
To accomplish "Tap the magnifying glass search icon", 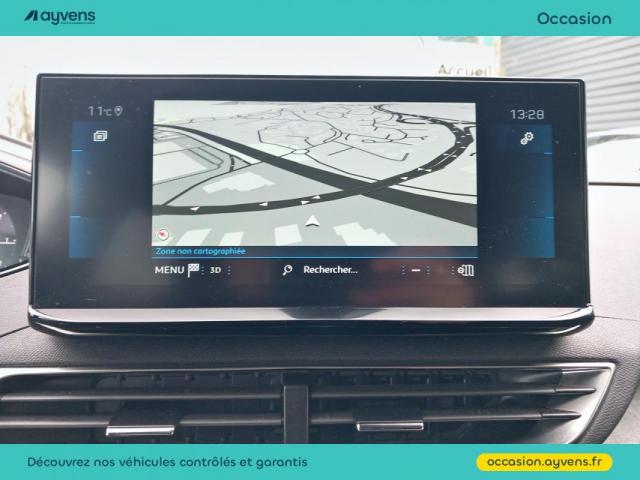I will tap(287, 270).
